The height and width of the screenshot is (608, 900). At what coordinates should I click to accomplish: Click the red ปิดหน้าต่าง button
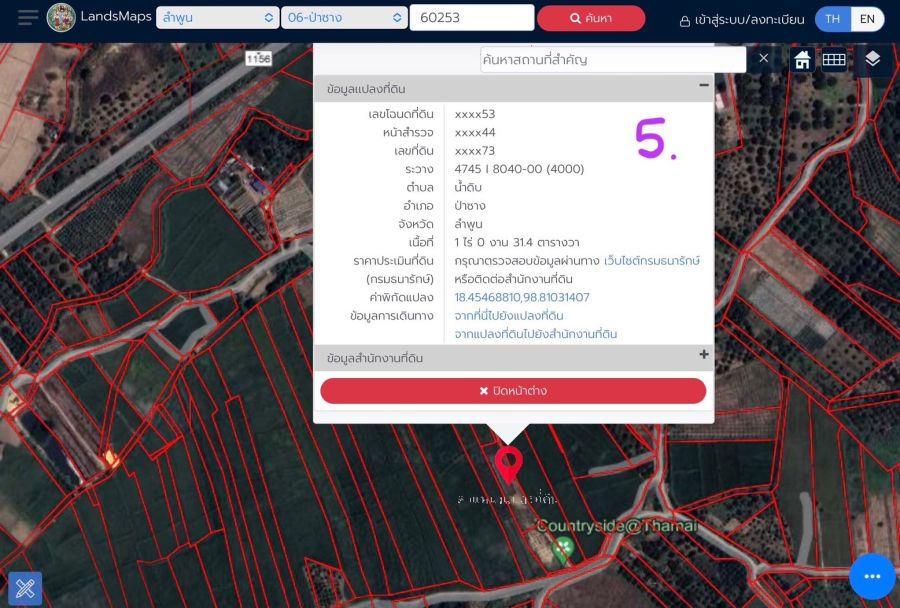point(513,391)
